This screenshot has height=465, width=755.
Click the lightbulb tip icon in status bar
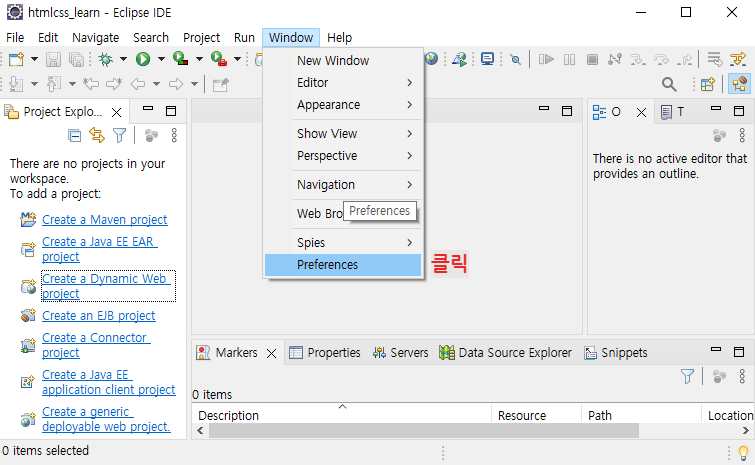coord(743,452)
